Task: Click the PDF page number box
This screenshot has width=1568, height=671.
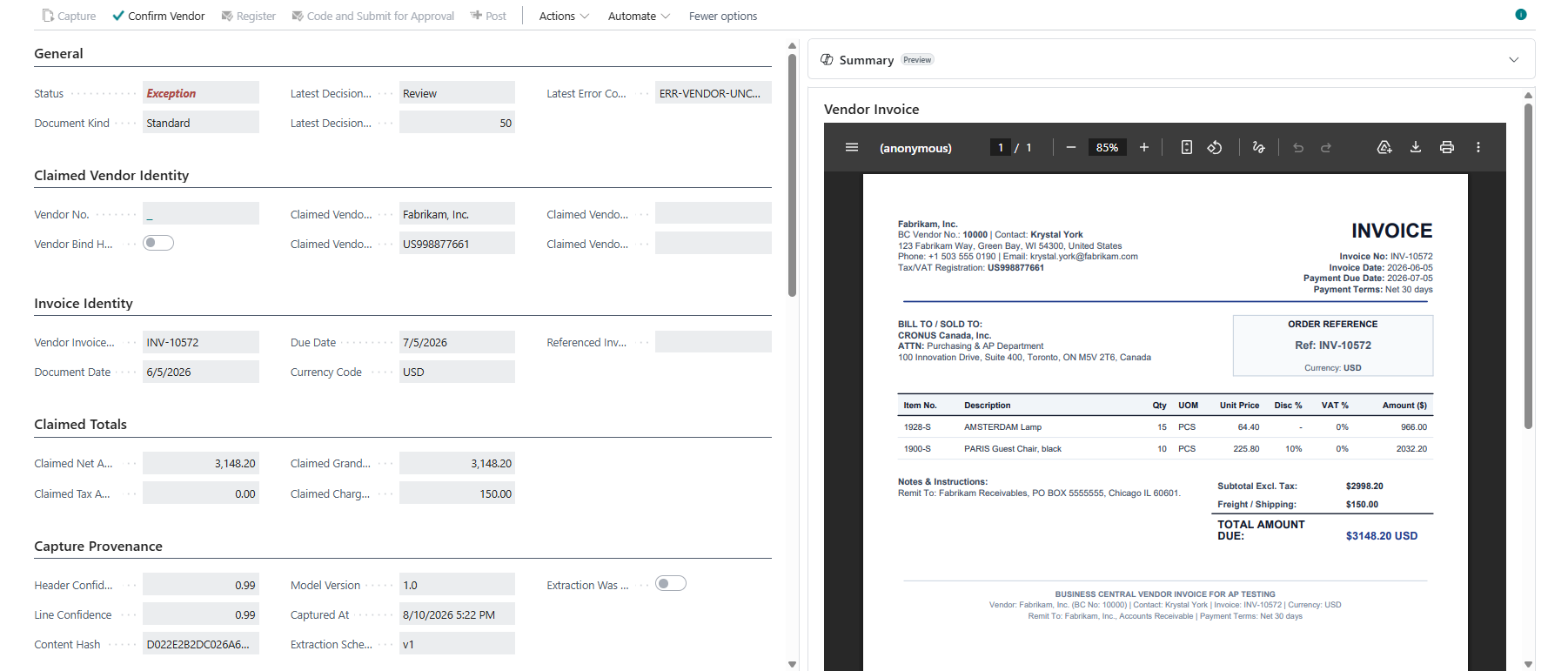Action: tap(1001, 148)
